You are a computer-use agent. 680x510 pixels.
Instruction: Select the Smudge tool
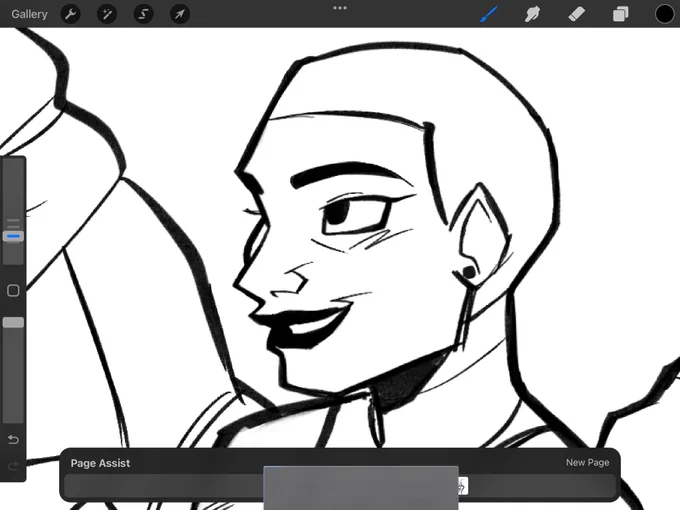click(533, 14)
